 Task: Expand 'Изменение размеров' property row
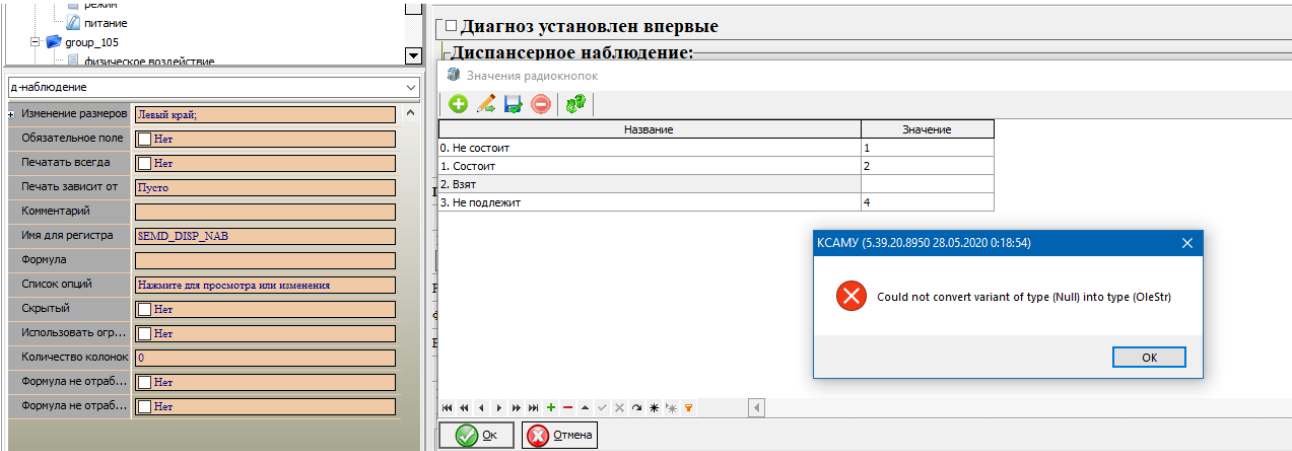[11, 114]
